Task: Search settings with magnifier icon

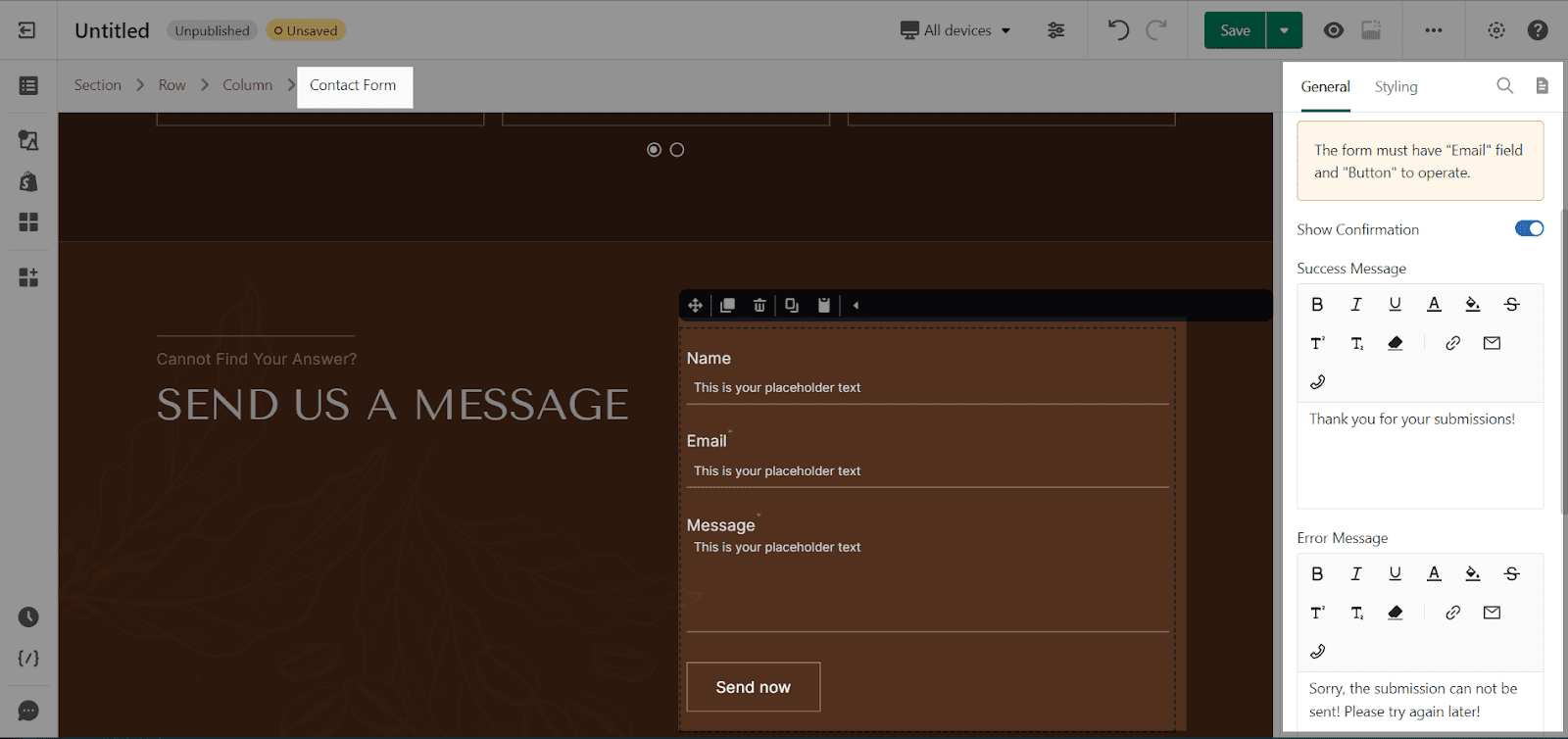Action: coord(1505,86)
